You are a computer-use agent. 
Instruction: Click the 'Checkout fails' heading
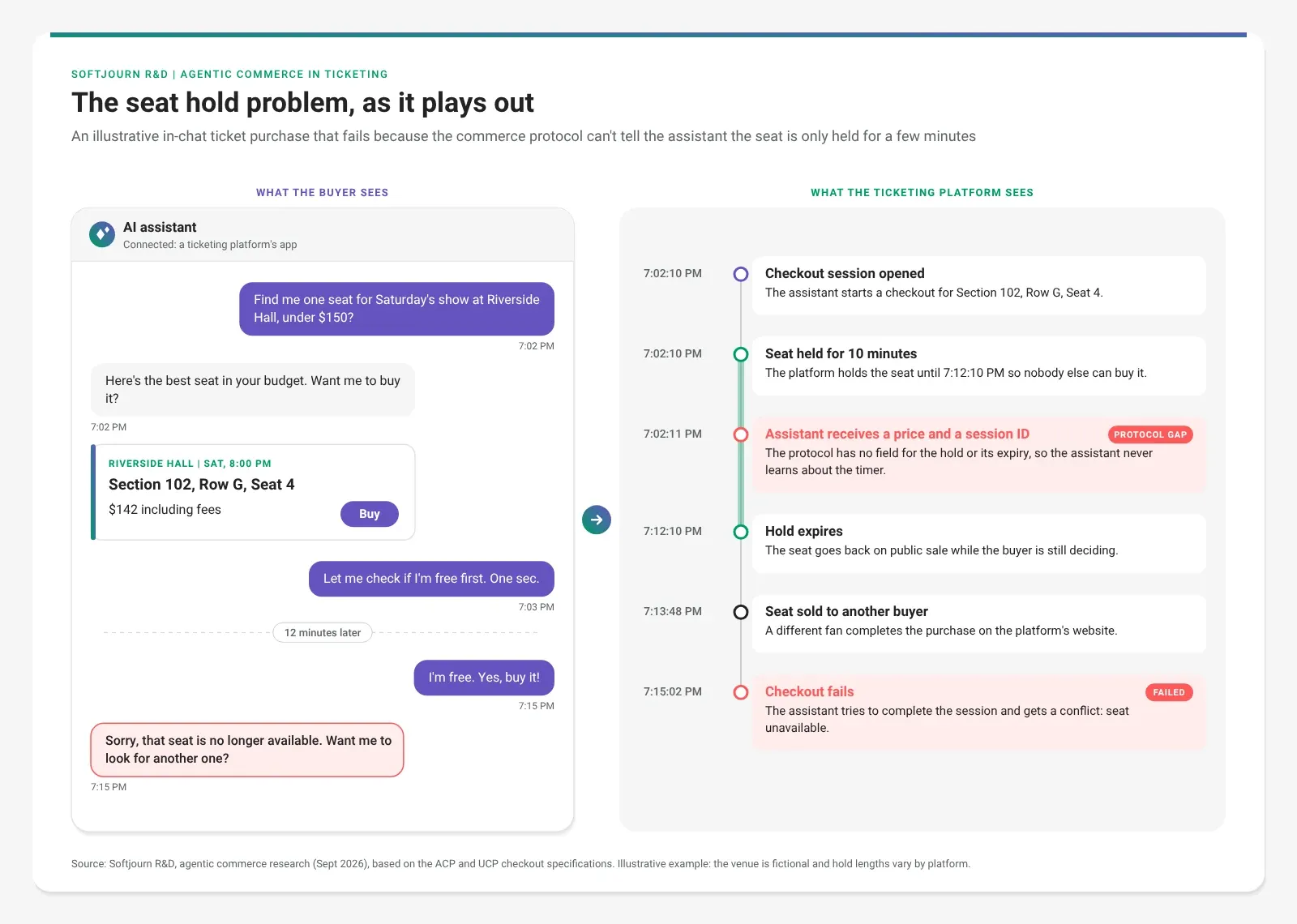pyautogui.click(x=810, y=692)
